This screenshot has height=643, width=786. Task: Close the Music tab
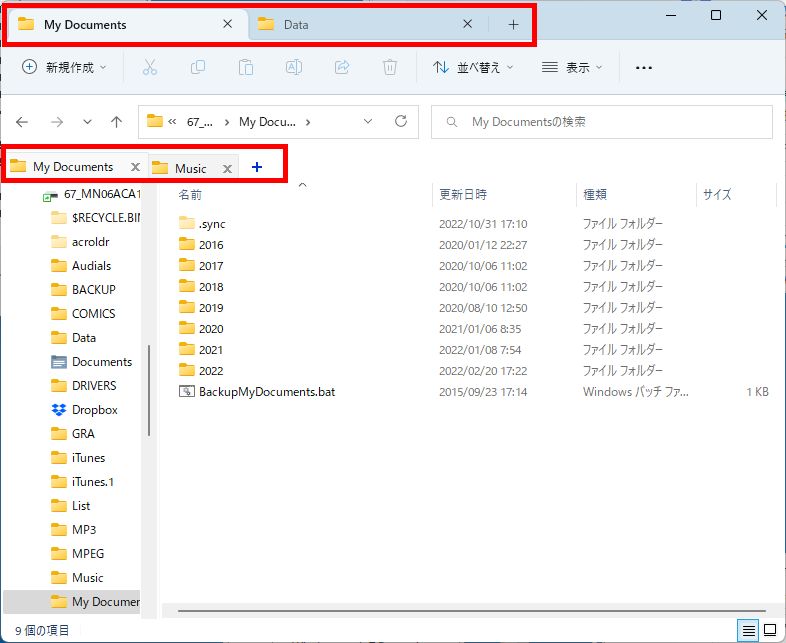tap(227, 168)
